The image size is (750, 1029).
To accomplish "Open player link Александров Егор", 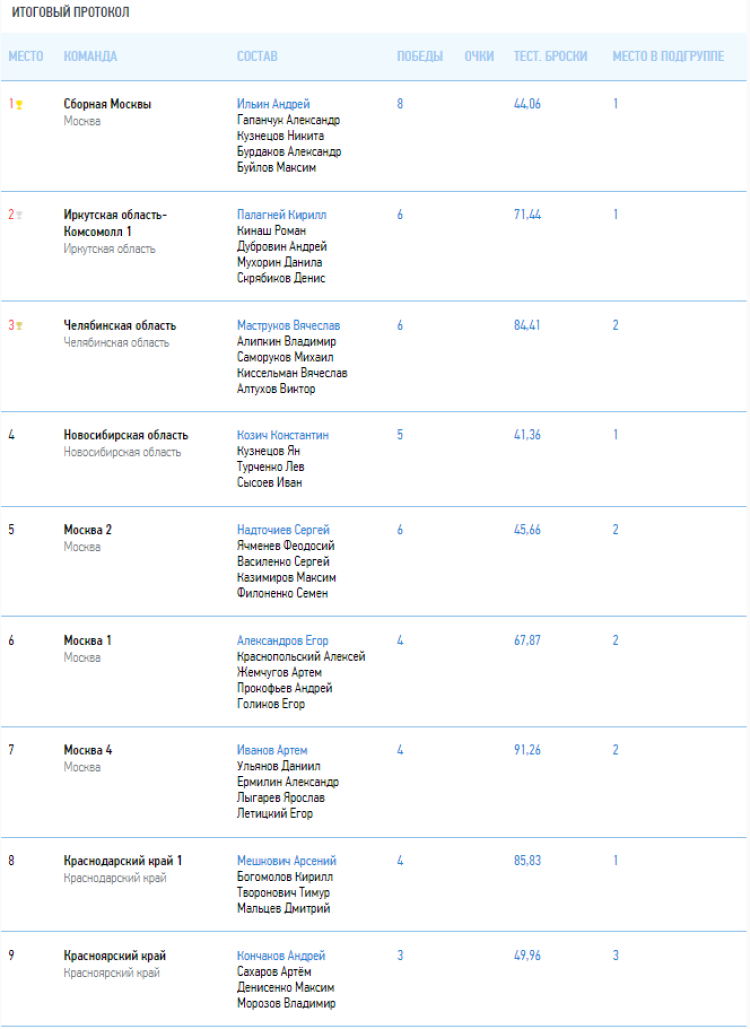I will [x=282, y=640].
